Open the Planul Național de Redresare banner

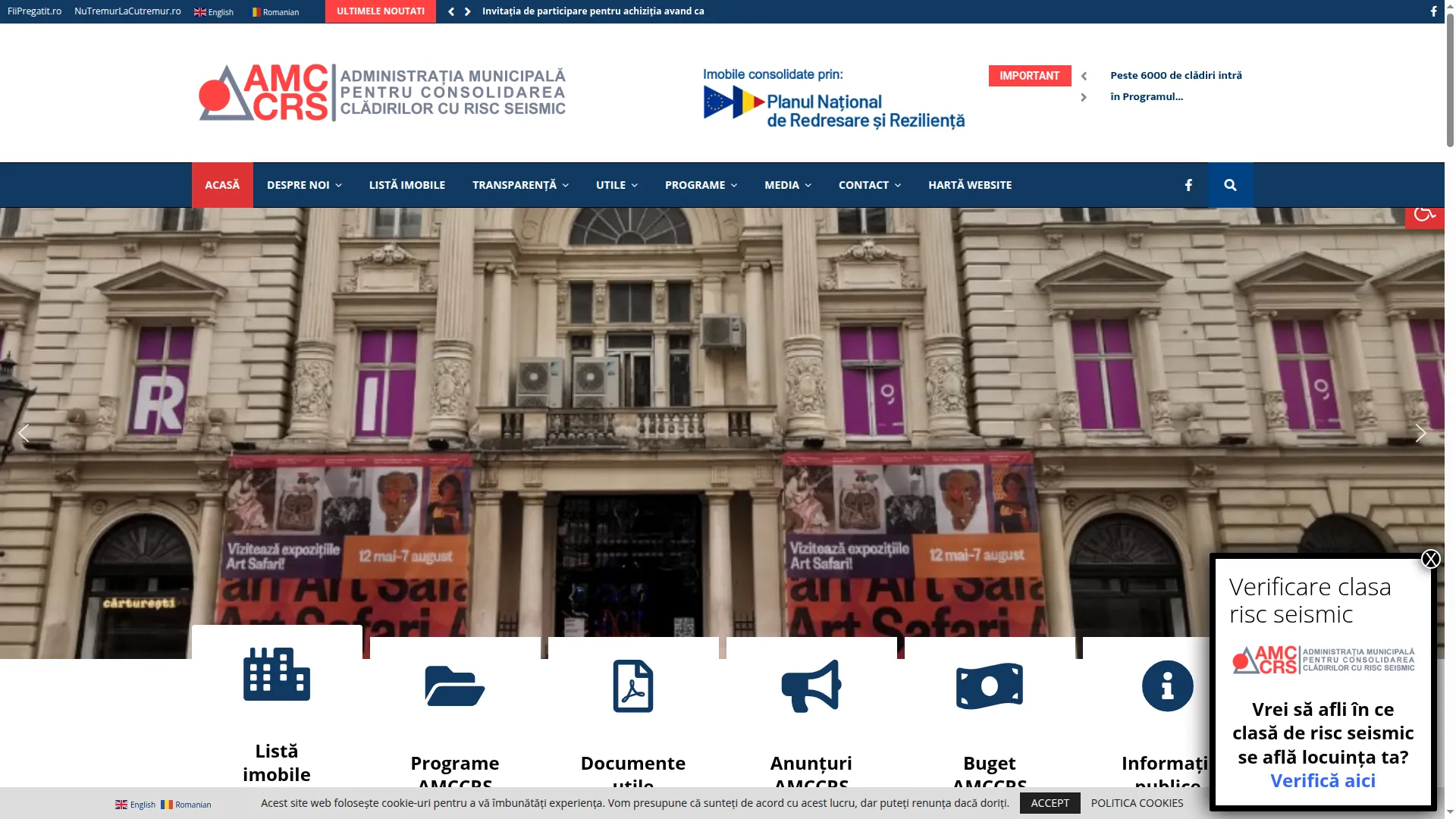coord(833,99)
